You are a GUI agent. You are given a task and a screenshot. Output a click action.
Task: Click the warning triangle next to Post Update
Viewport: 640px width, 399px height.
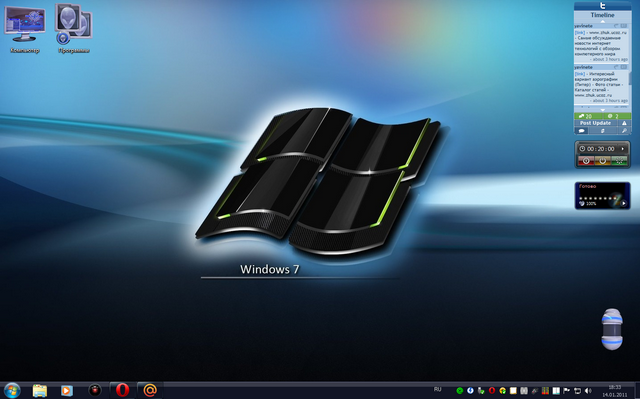624,123
